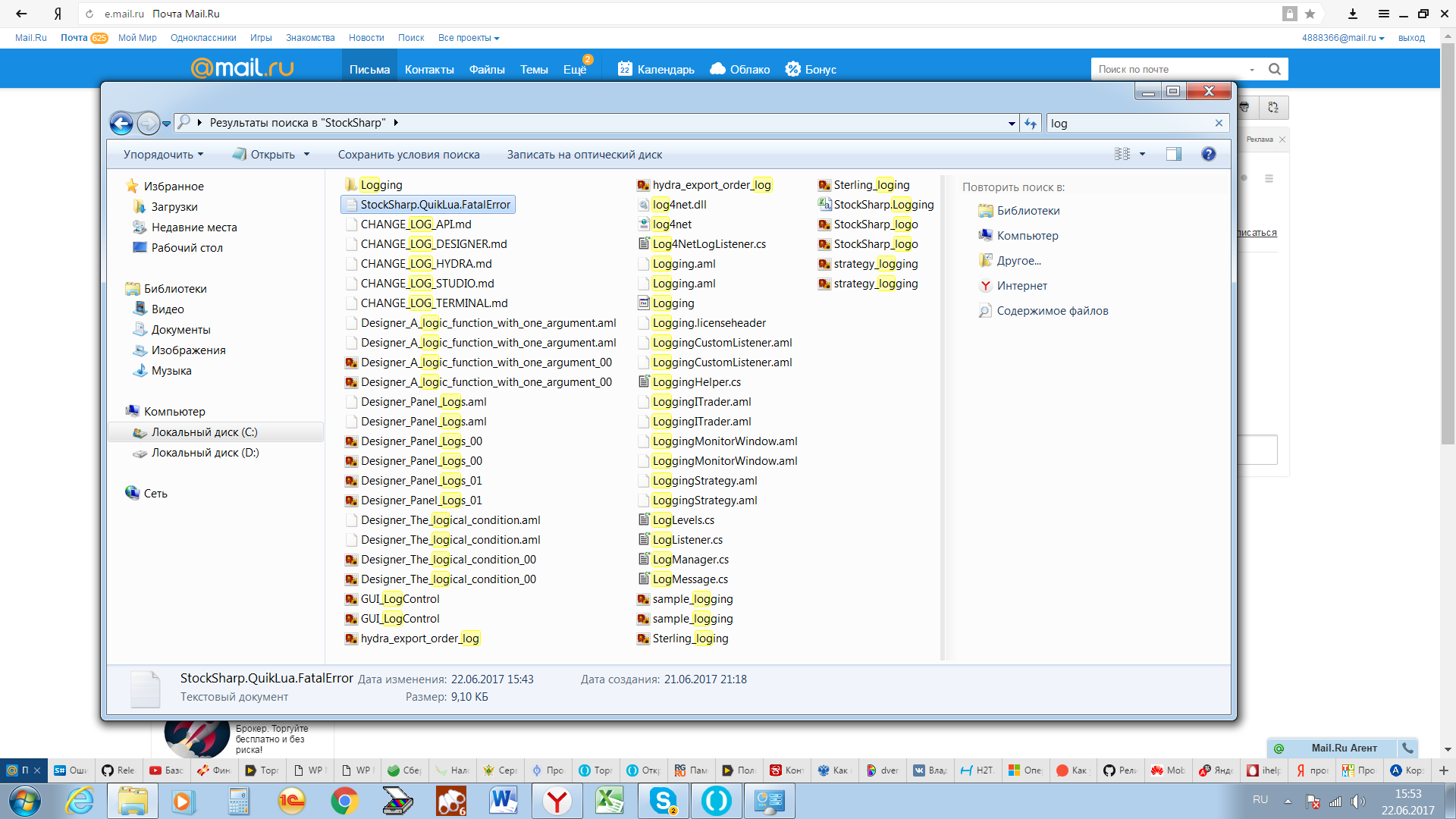Launch Google Chrome from taskbar
The height and width of the screenshot is (819, 1456).
[344, 801]
